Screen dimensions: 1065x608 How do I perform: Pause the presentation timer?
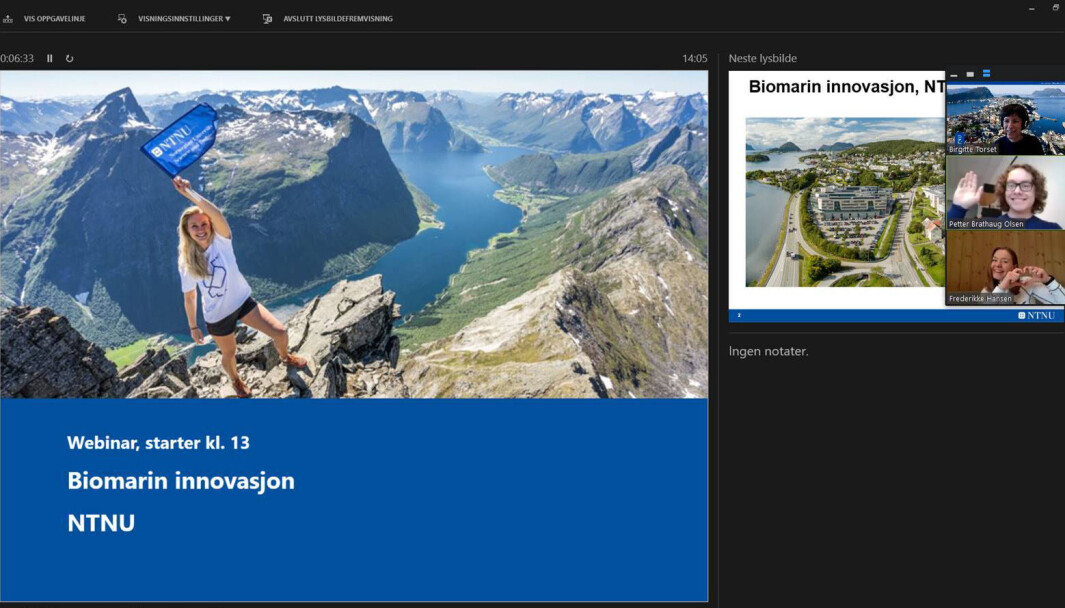[50, 58]
